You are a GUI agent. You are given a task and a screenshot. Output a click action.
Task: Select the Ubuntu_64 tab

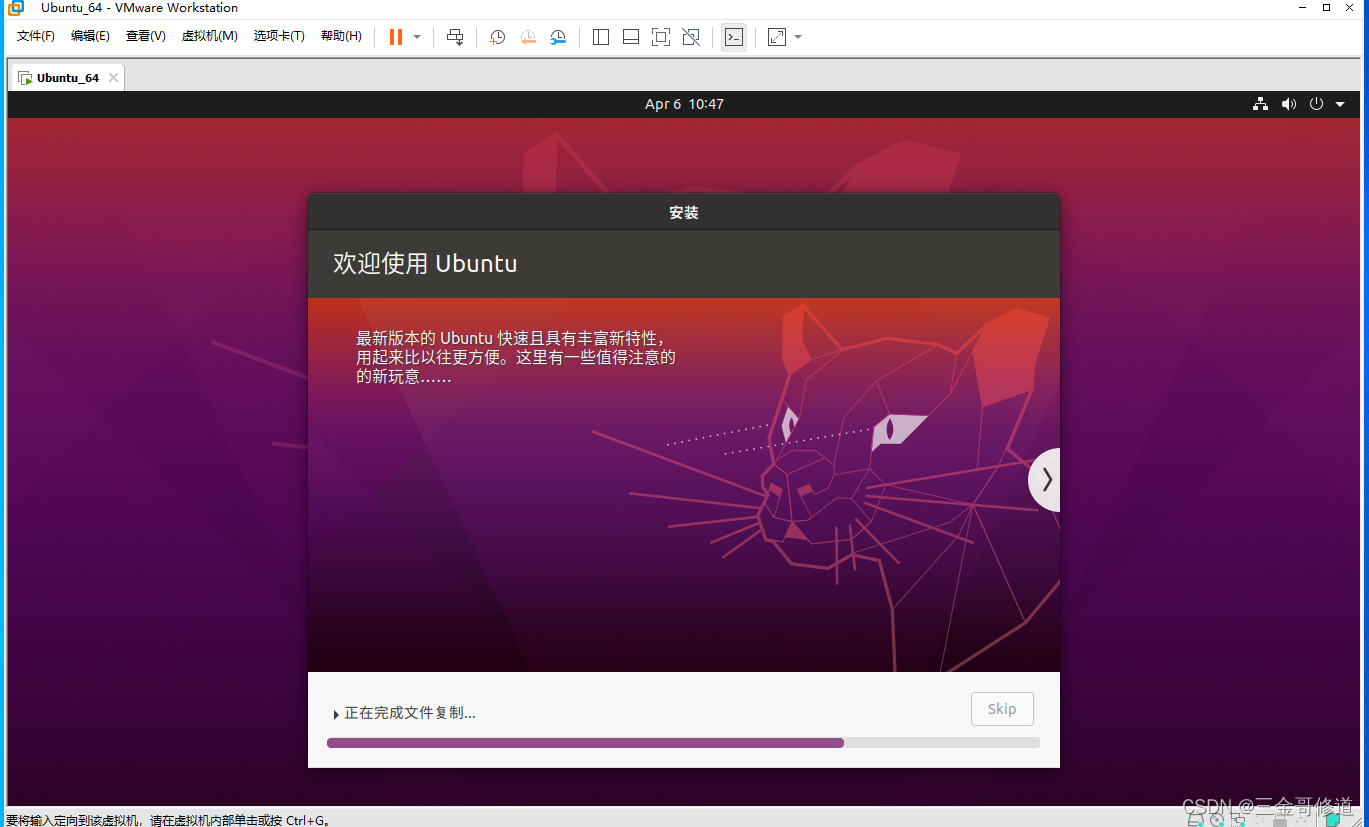click(x=67, y=78)
